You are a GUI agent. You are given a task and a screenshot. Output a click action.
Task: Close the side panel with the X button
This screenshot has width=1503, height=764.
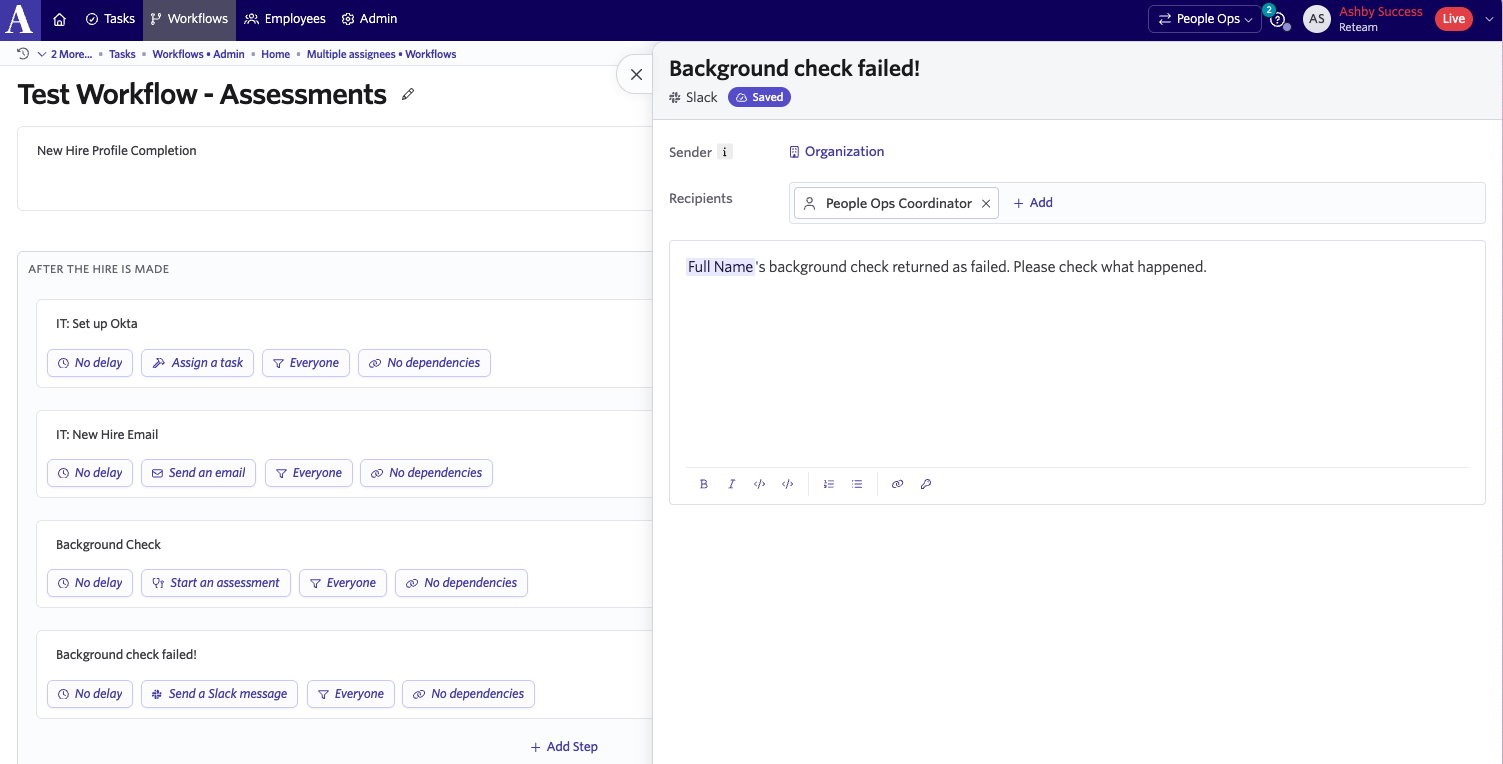636,75
